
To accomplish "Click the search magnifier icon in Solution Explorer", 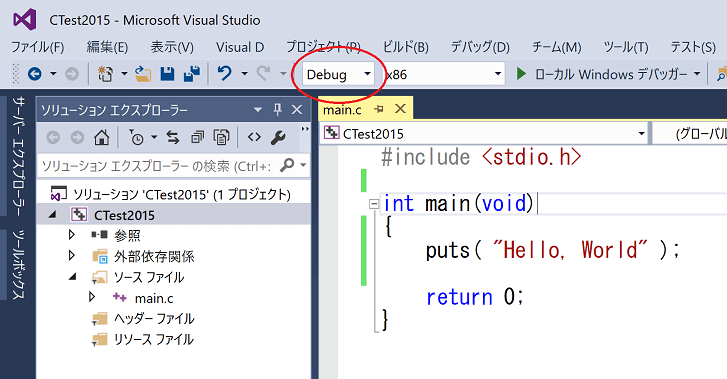I will coord(287,165).
